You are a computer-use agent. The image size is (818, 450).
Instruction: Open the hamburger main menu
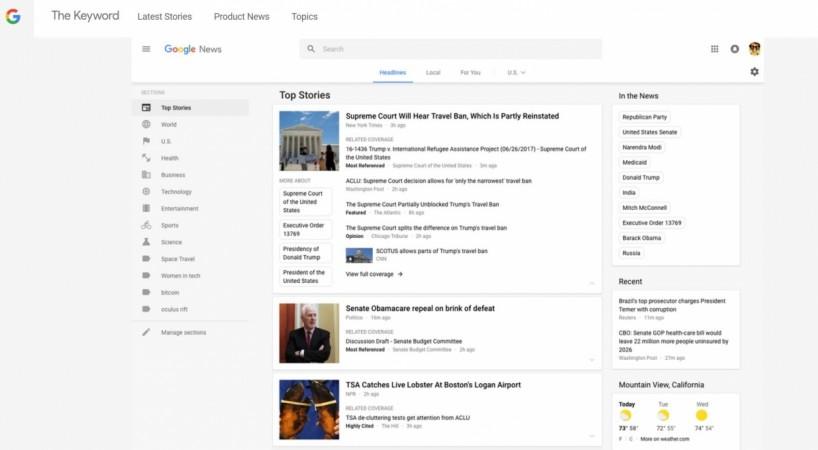pos(146,49)
